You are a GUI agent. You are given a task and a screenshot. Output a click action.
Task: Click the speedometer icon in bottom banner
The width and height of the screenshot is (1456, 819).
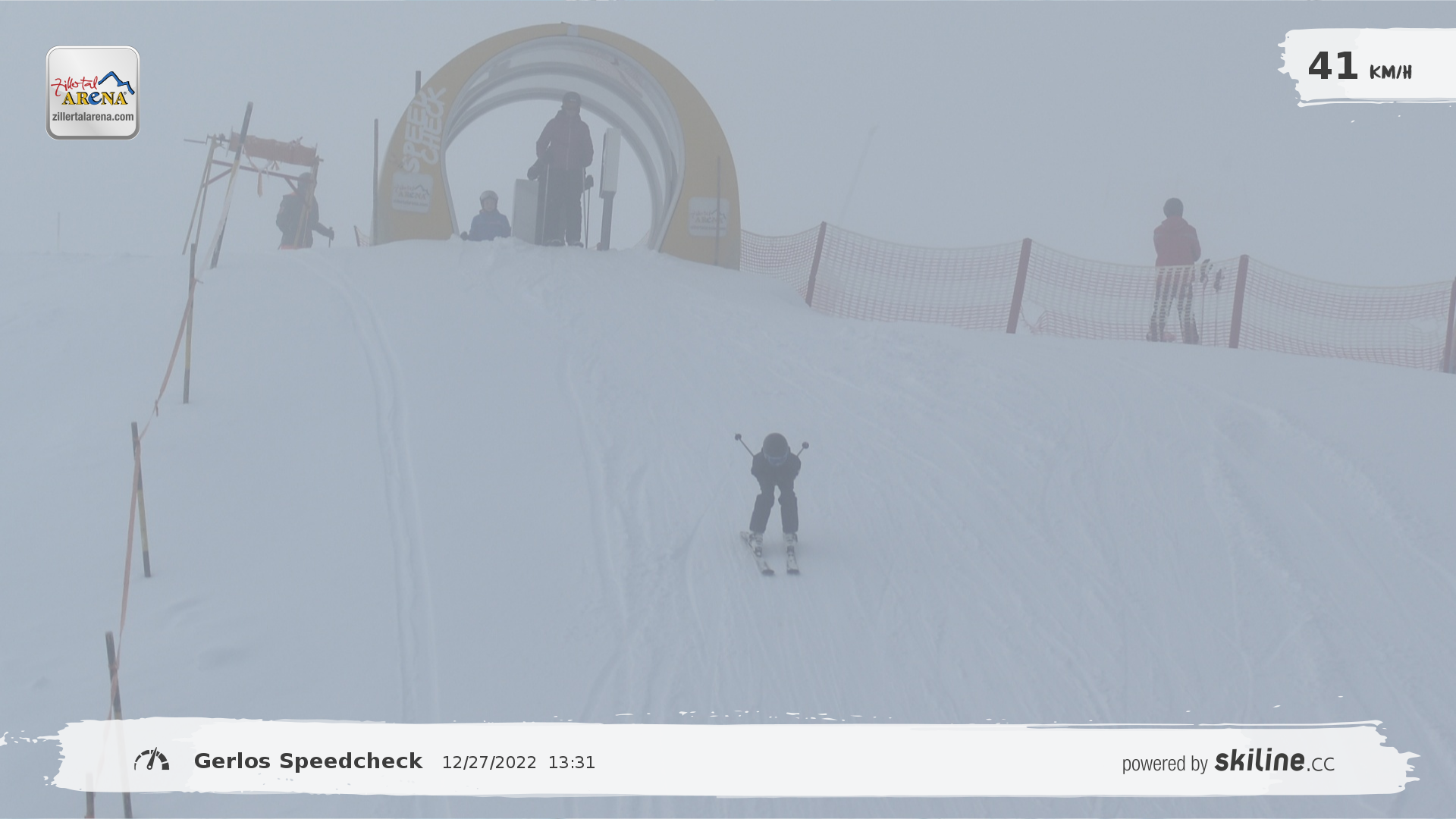[152, 760]
